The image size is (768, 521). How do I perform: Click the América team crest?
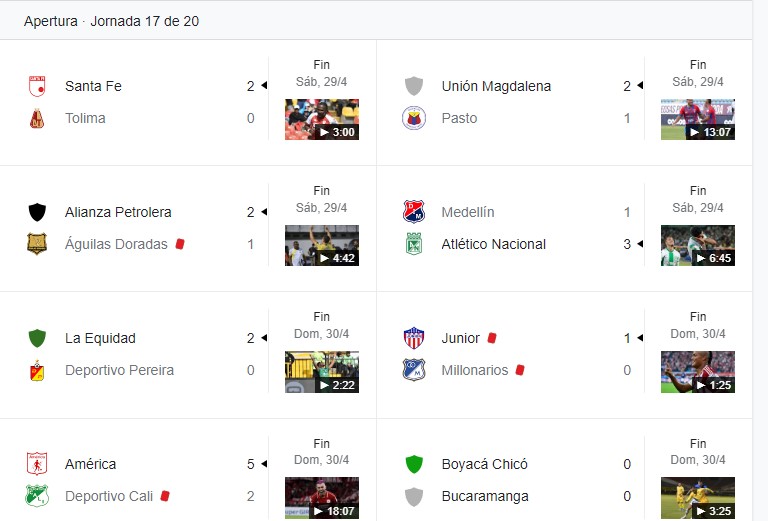tap(37, 464)
